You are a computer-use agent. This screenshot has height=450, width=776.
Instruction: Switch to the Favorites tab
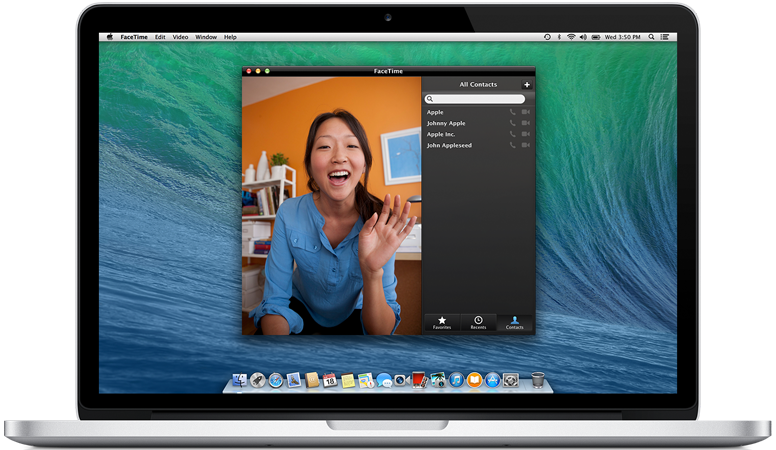[x=442, y=323]
